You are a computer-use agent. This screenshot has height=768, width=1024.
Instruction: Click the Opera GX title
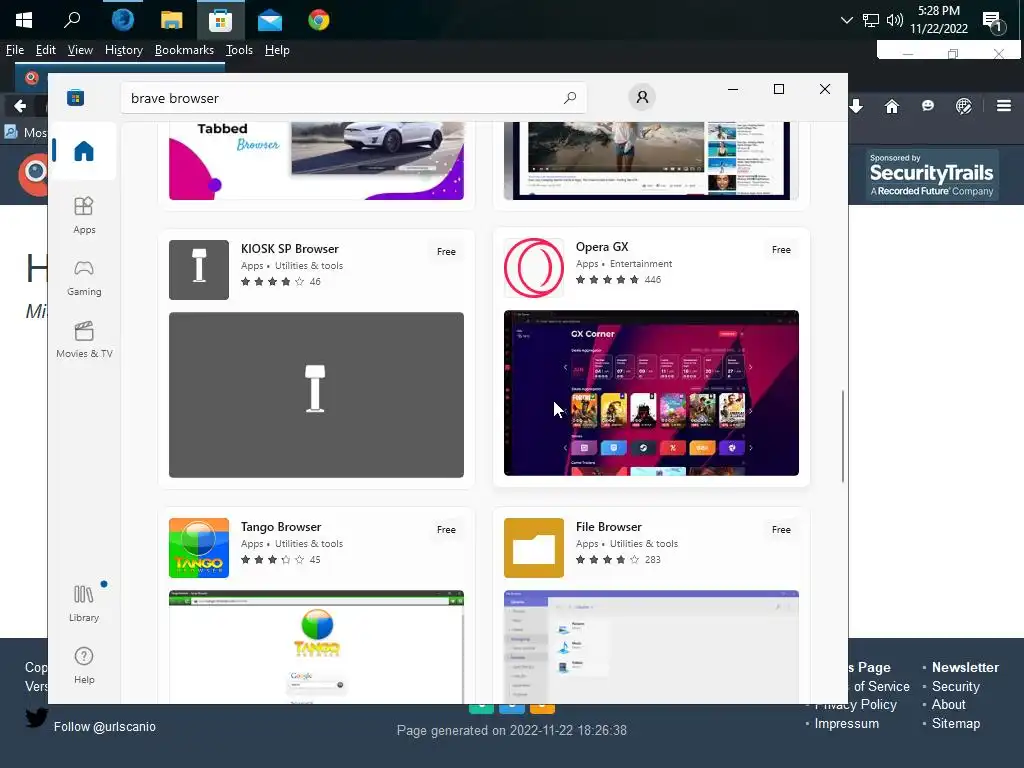601,247
